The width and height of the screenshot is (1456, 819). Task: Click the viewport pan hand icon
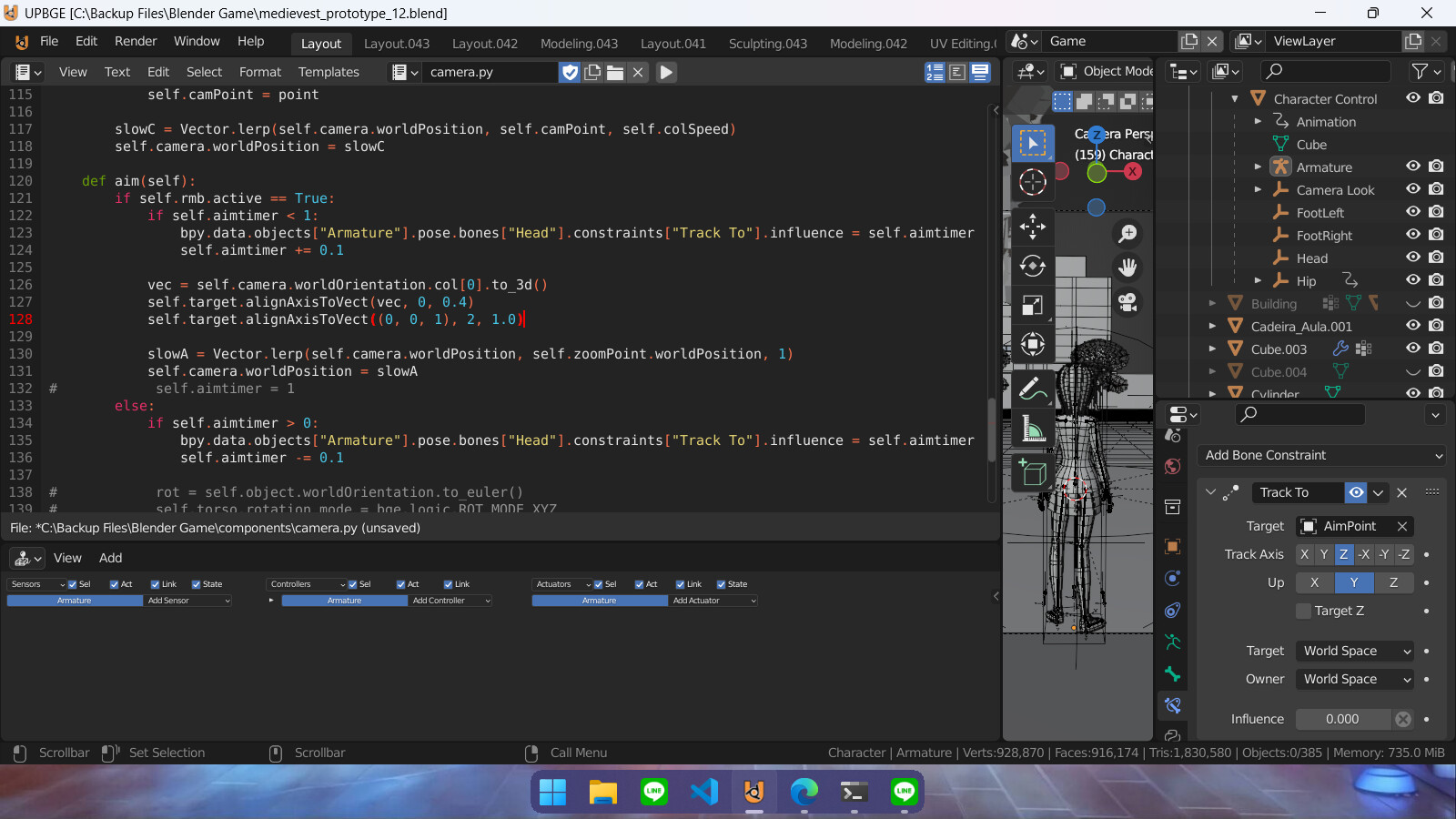[1128, 267]
